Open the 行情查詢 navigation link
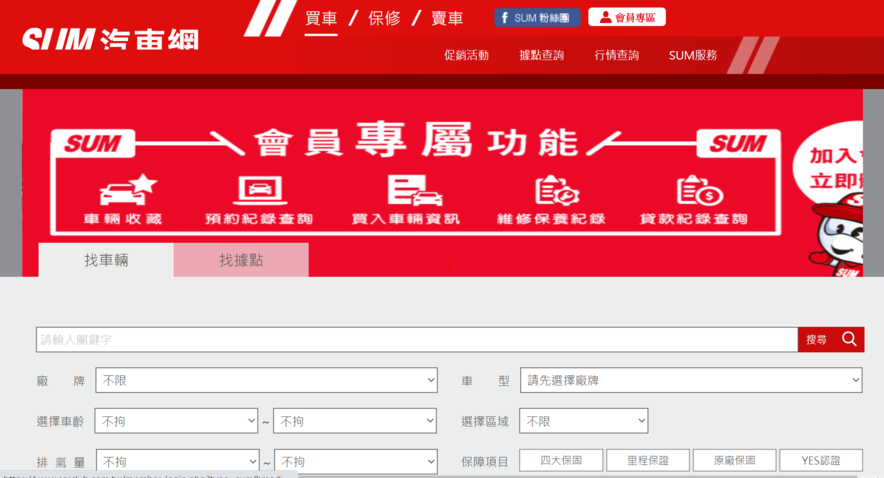884x478 pixels. pos(616,55)
